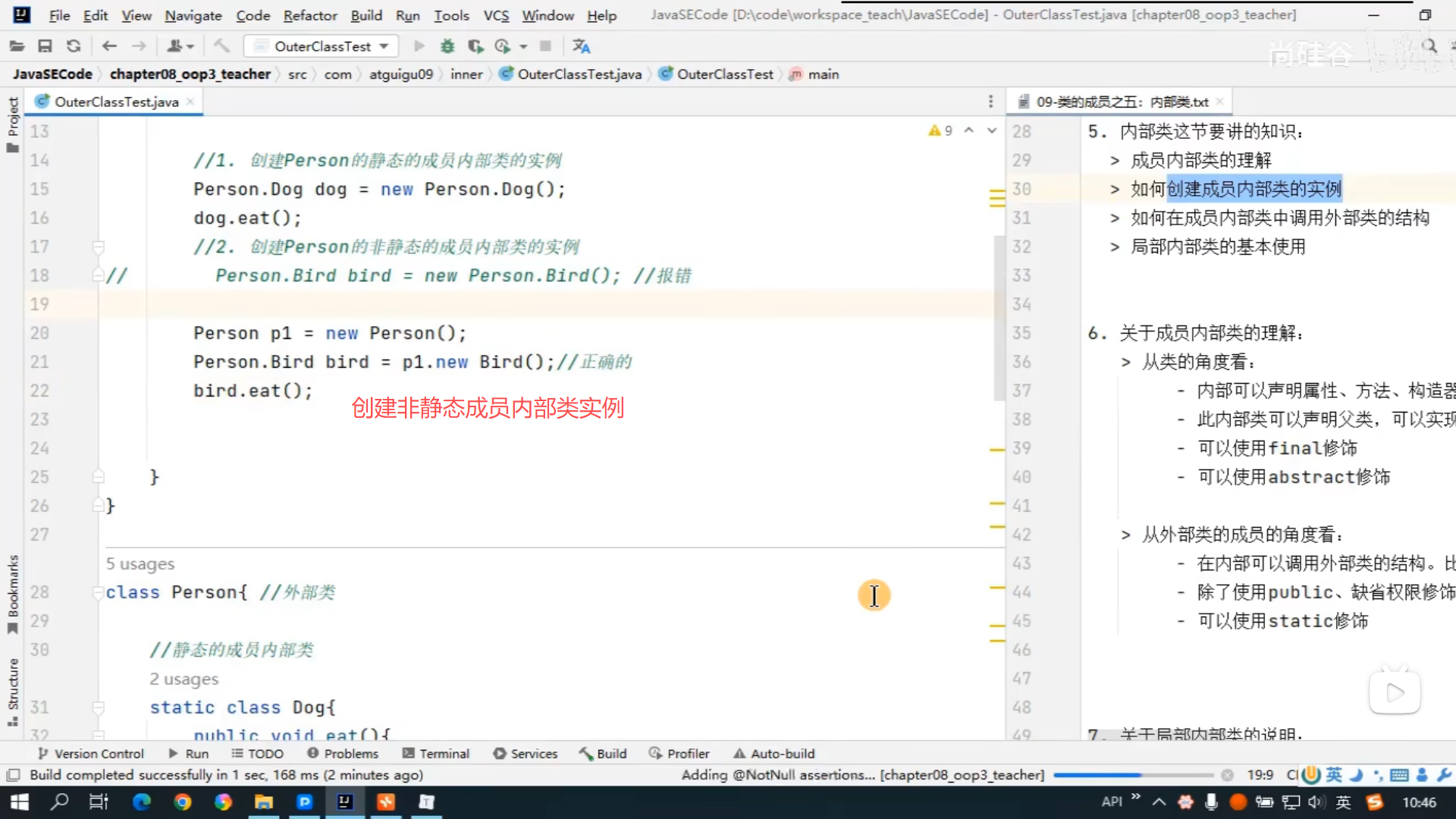The image size is (1456, 819).
Task: Open the Terminal tool window button
Action: pos(436,753)
